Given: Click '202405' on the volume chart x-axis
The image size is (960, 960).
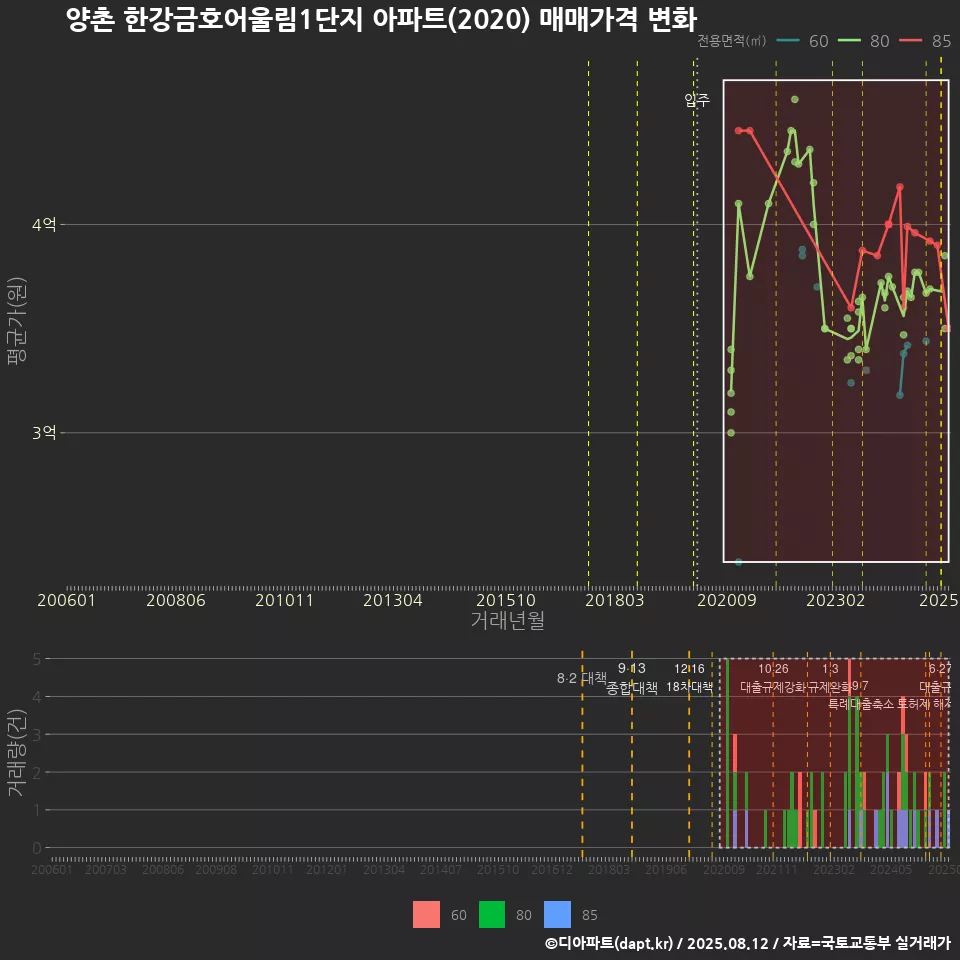Looking at the screenshot, I should tap(891, 869).
